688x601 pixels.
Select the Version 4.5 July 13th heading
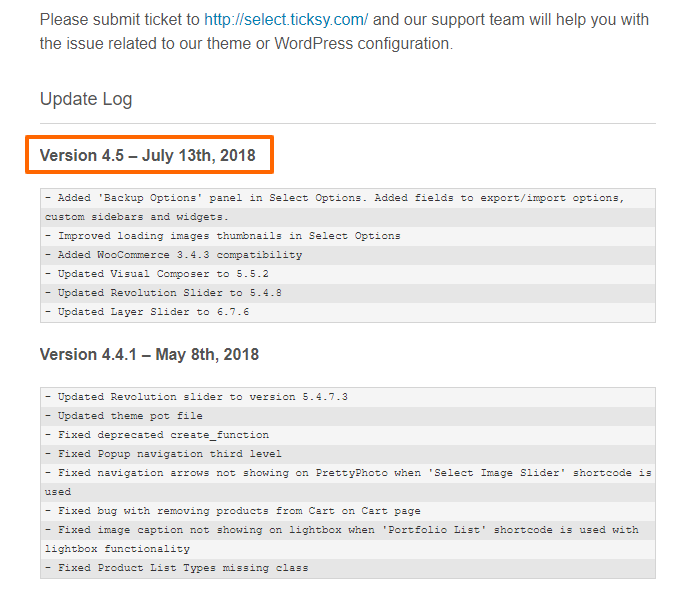[148, 155]
